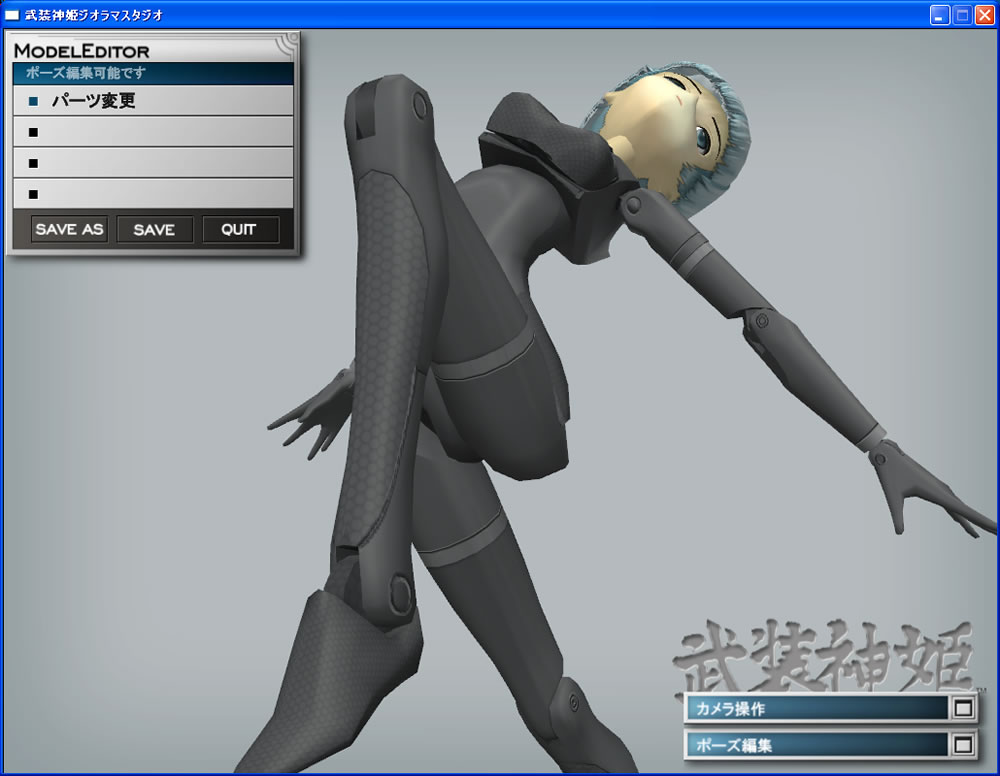Expand the カメラ操作 panel using its square icon
Screen dimensions: 1000x776
[963, 709]
